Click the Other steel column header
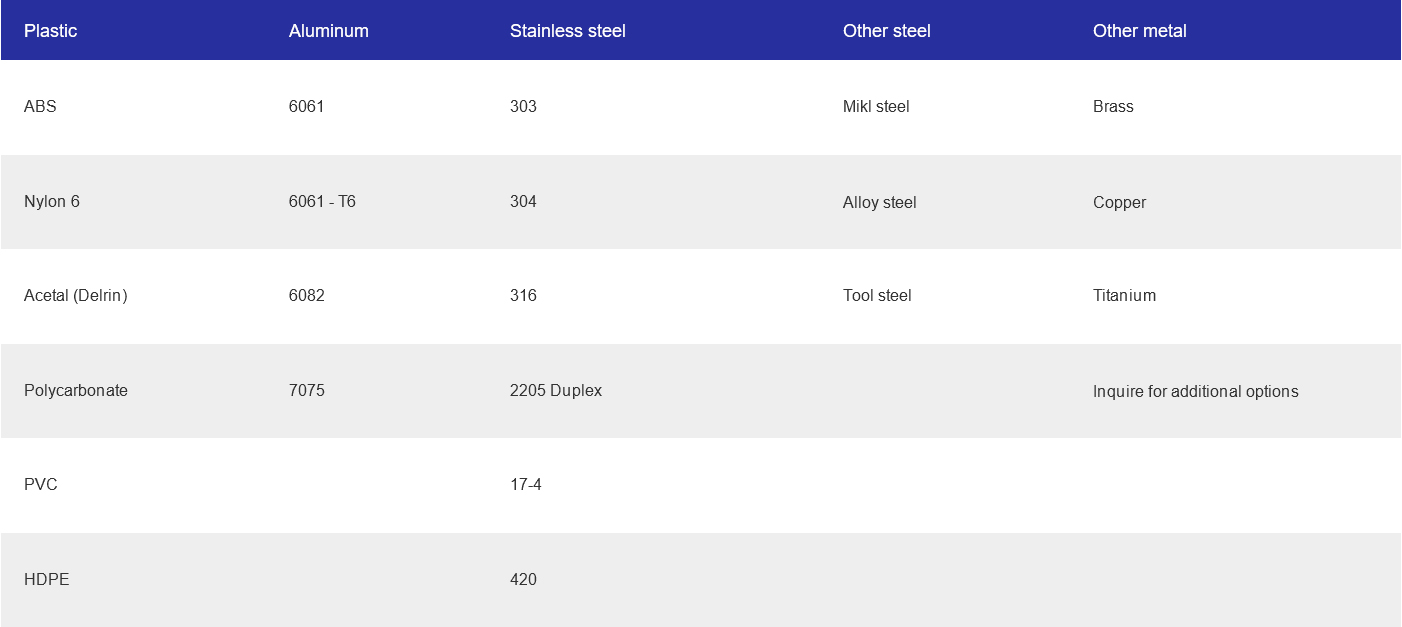1402x627 pixels. (886, 31)
